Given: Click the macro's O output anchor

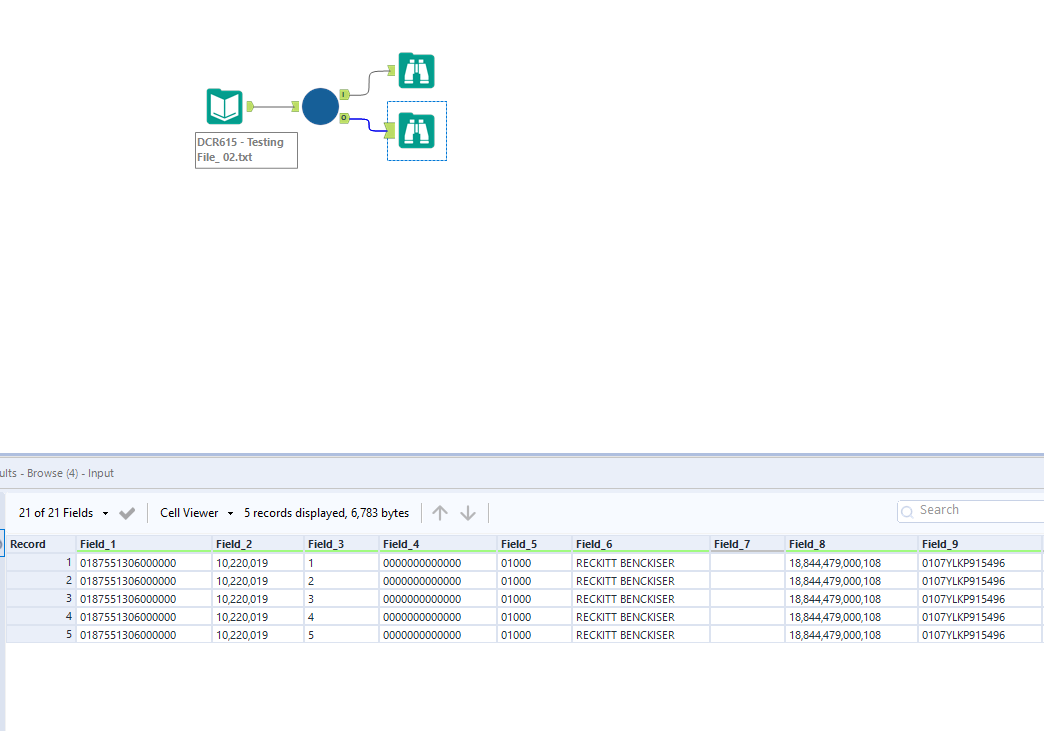Looking at the screenshot, I should tap(344, 118).
